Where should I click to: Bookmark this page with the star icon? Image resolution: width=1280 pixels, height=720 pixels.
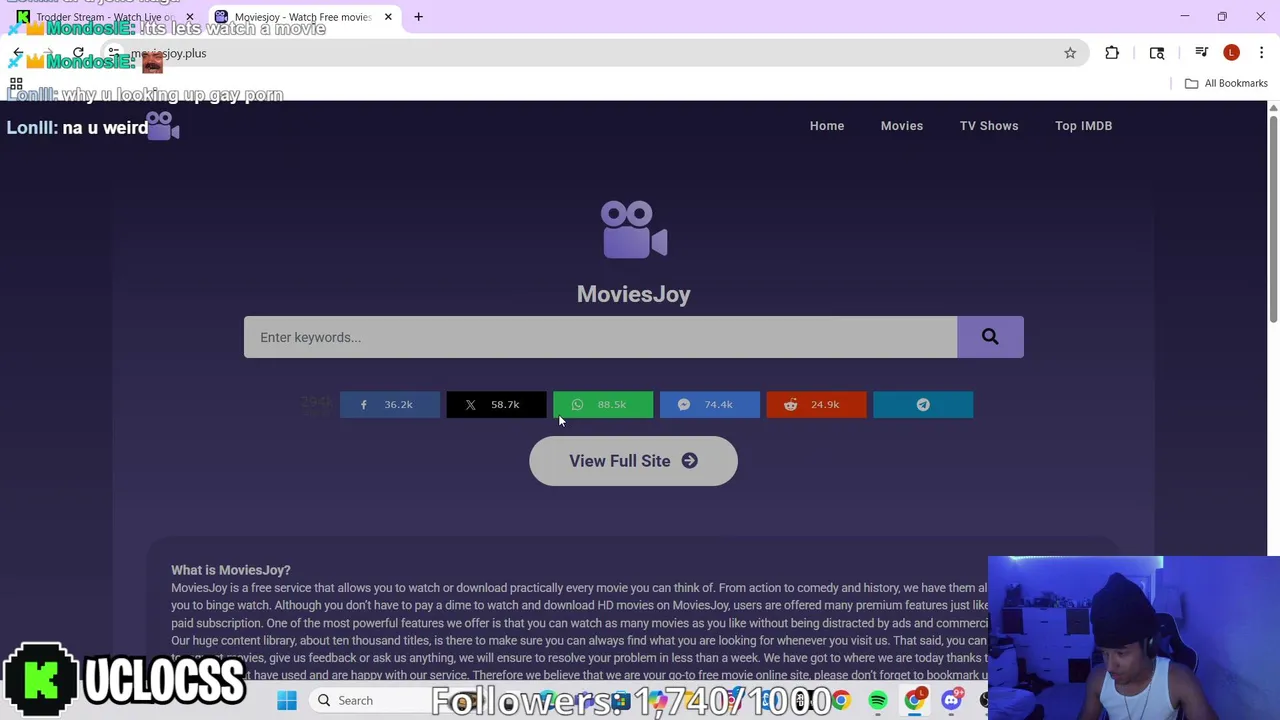click(1070, 53)
